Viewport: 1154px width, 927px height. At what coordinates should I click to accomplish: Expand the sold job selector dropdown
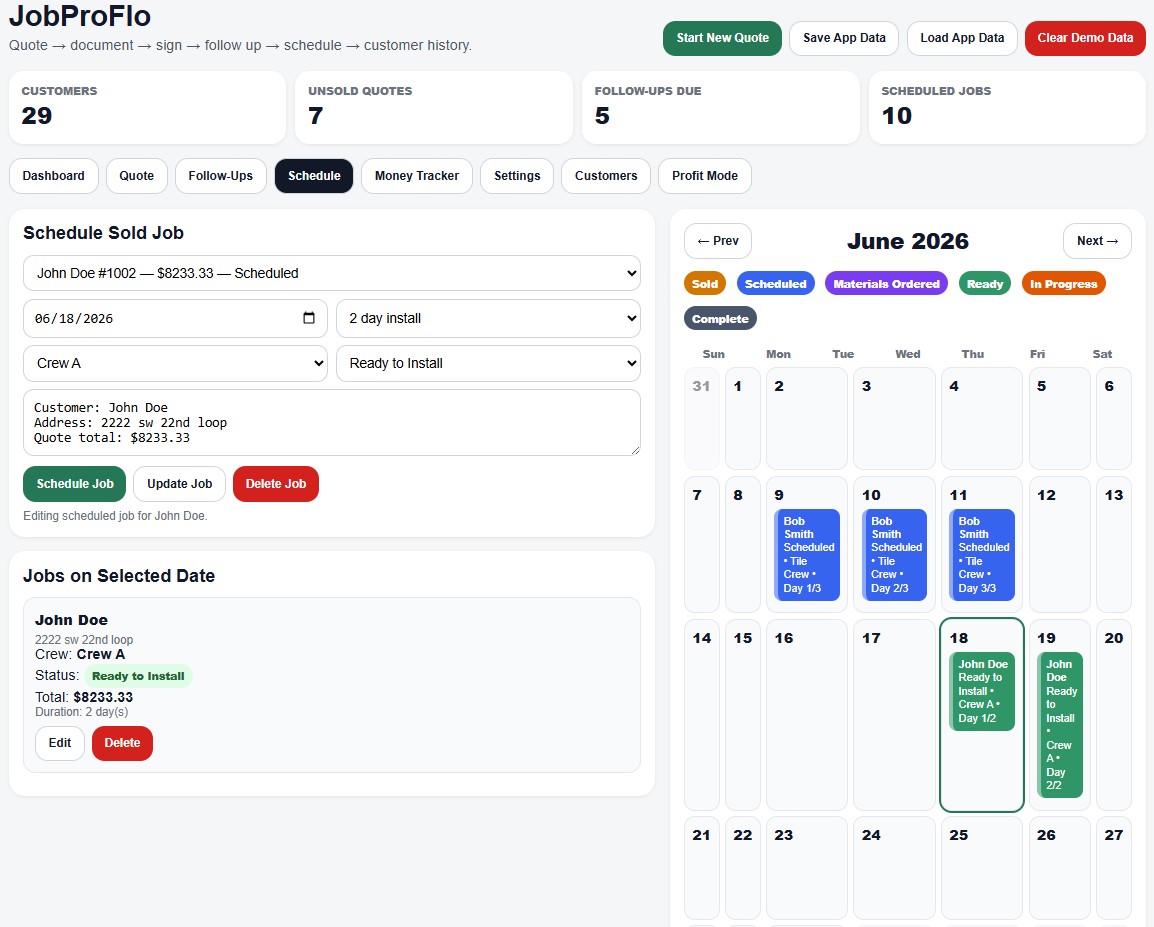(x=332, y=273)
